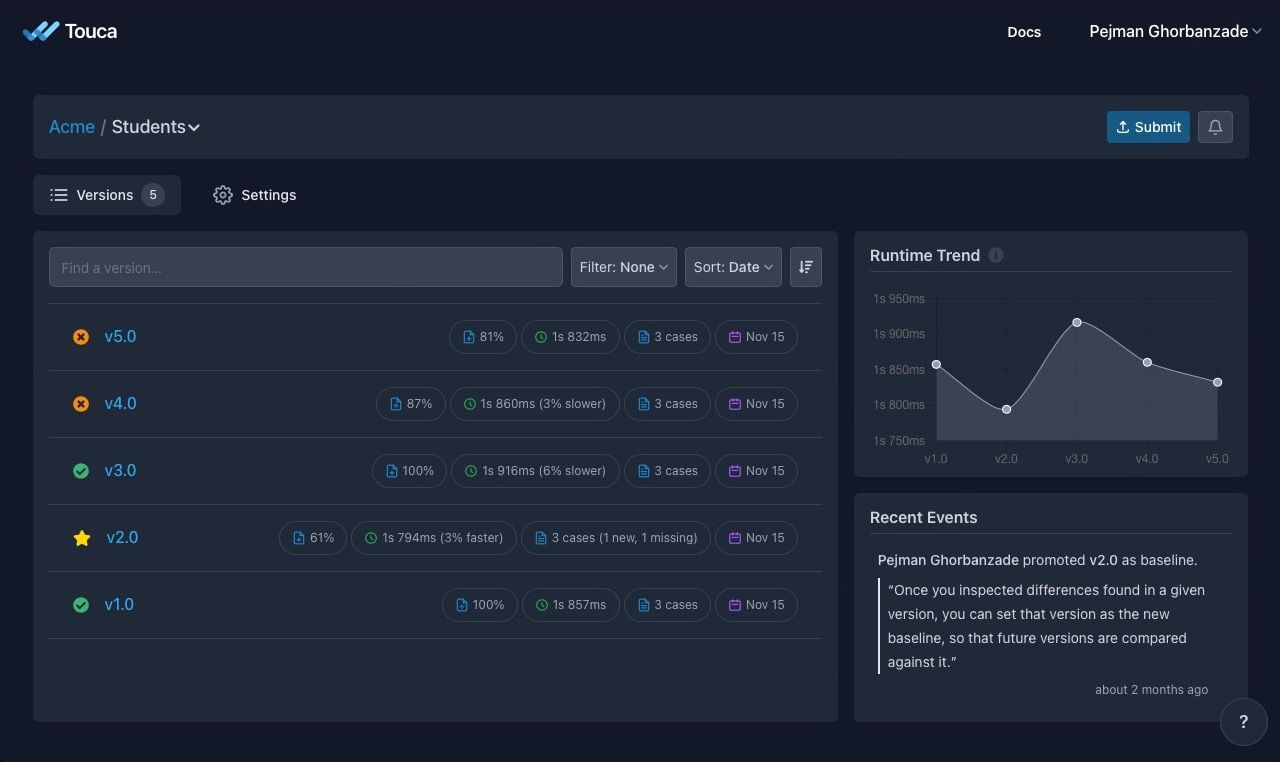Open the notifications bell
1280x762 pixels.
1215,127
